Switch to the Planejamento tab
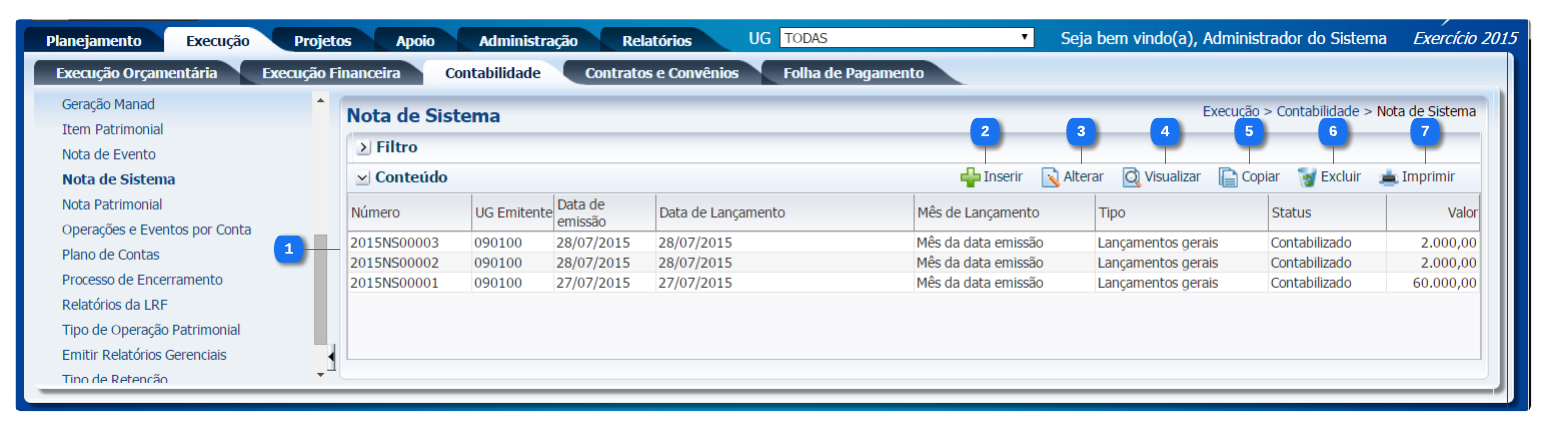 click(x=93, y=41)
